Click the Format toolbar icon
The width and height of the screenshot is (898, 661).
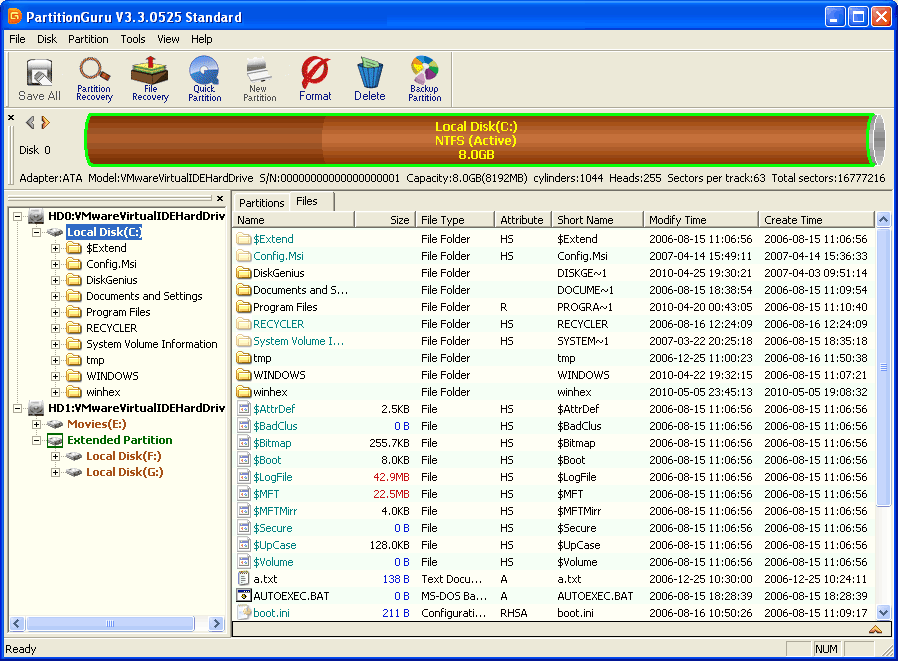point(315,80)
